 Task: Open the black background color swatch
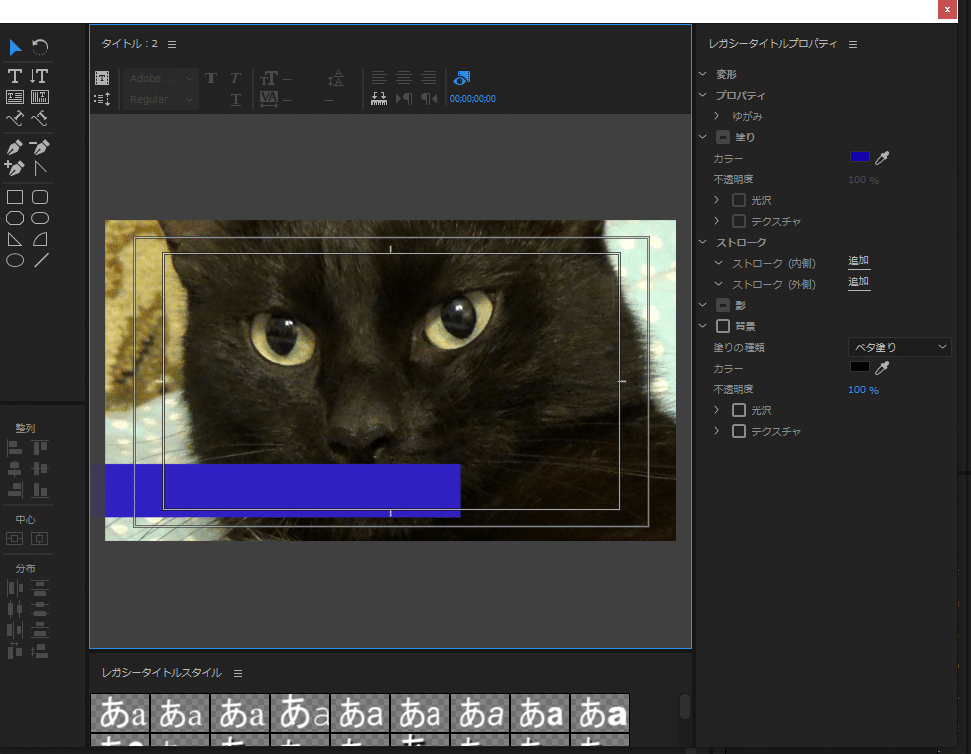[860, 366]
